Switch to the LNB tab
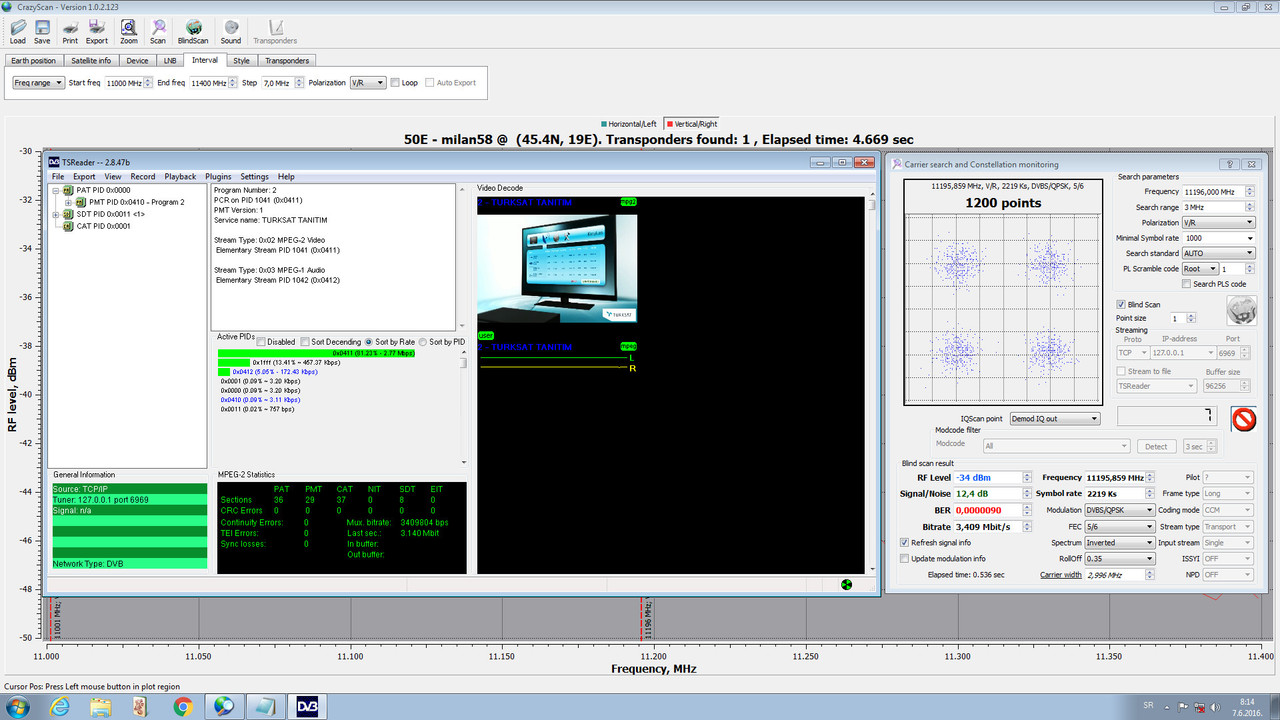Image resolution: width=1280 pixels, height=720 pixels. (x=170, y=61)
